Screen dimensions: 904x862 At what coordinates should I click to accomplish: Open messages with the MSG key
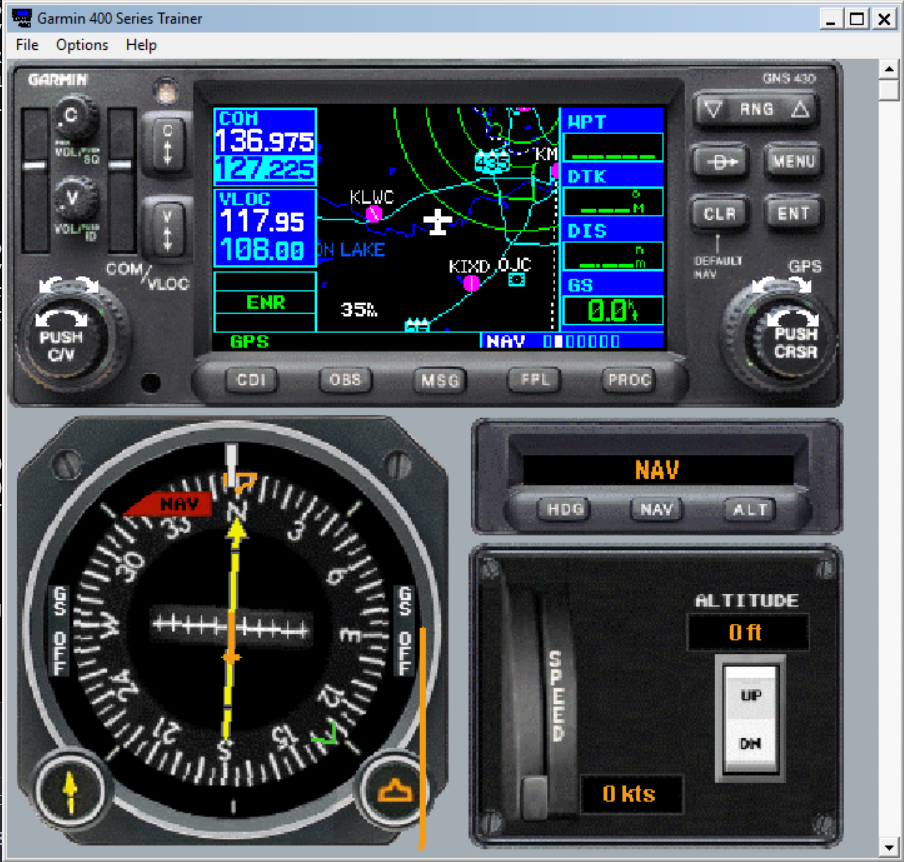coord(439,380)
